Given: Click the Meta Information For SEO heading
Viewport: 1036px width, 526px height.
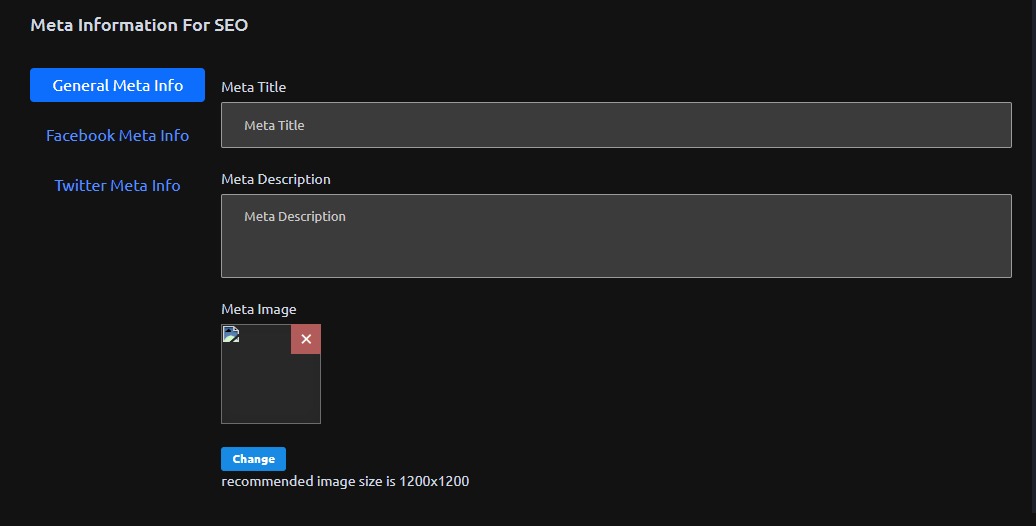Looking at the screenshot, I should (139, 25).
